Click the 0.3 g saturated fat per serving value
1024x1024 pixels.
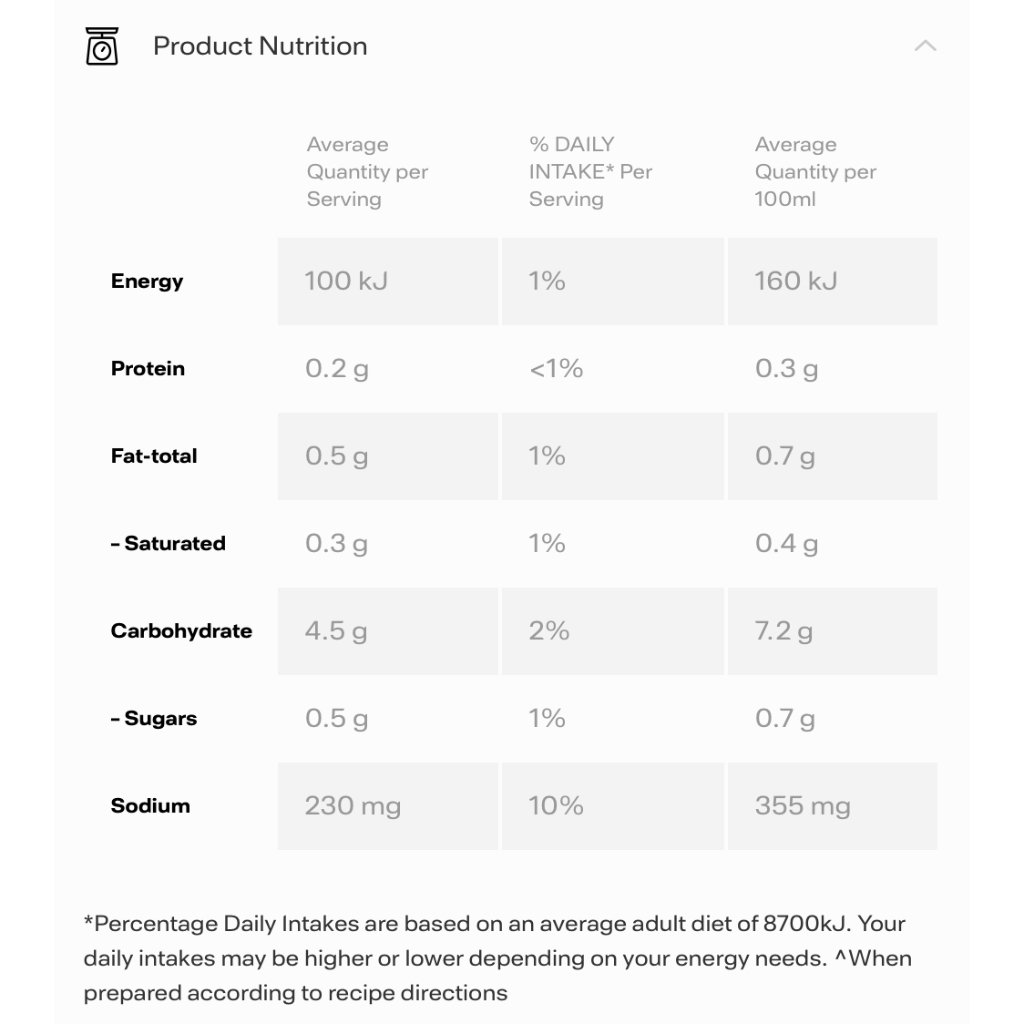[x=336, y=543]
